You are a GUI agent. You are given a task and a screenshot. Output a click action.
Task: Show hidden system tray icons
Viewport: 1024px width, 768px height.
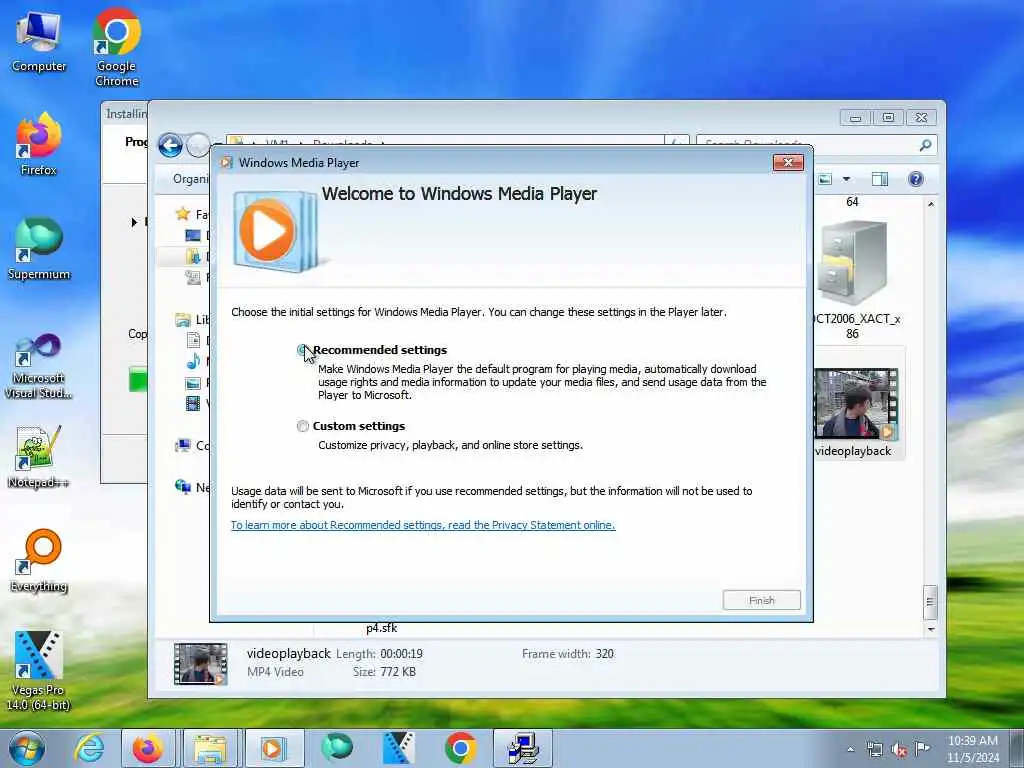[x=850, y=750]
